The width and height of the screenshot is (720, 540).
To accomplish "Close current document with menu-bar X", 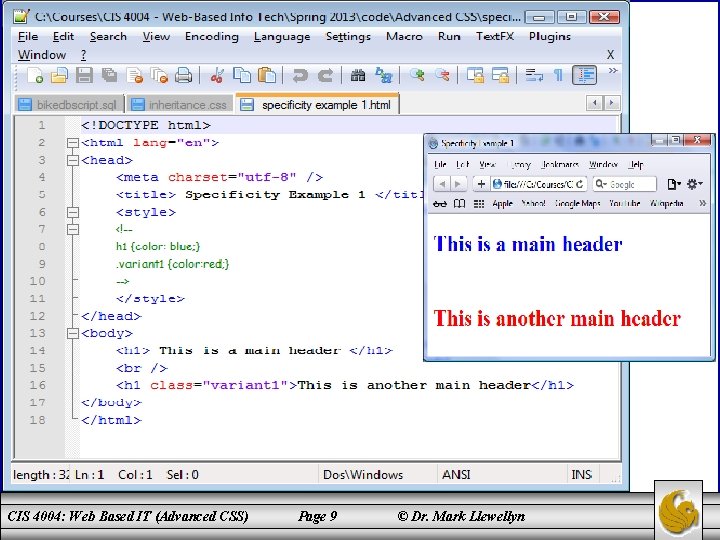I will 610,55.
